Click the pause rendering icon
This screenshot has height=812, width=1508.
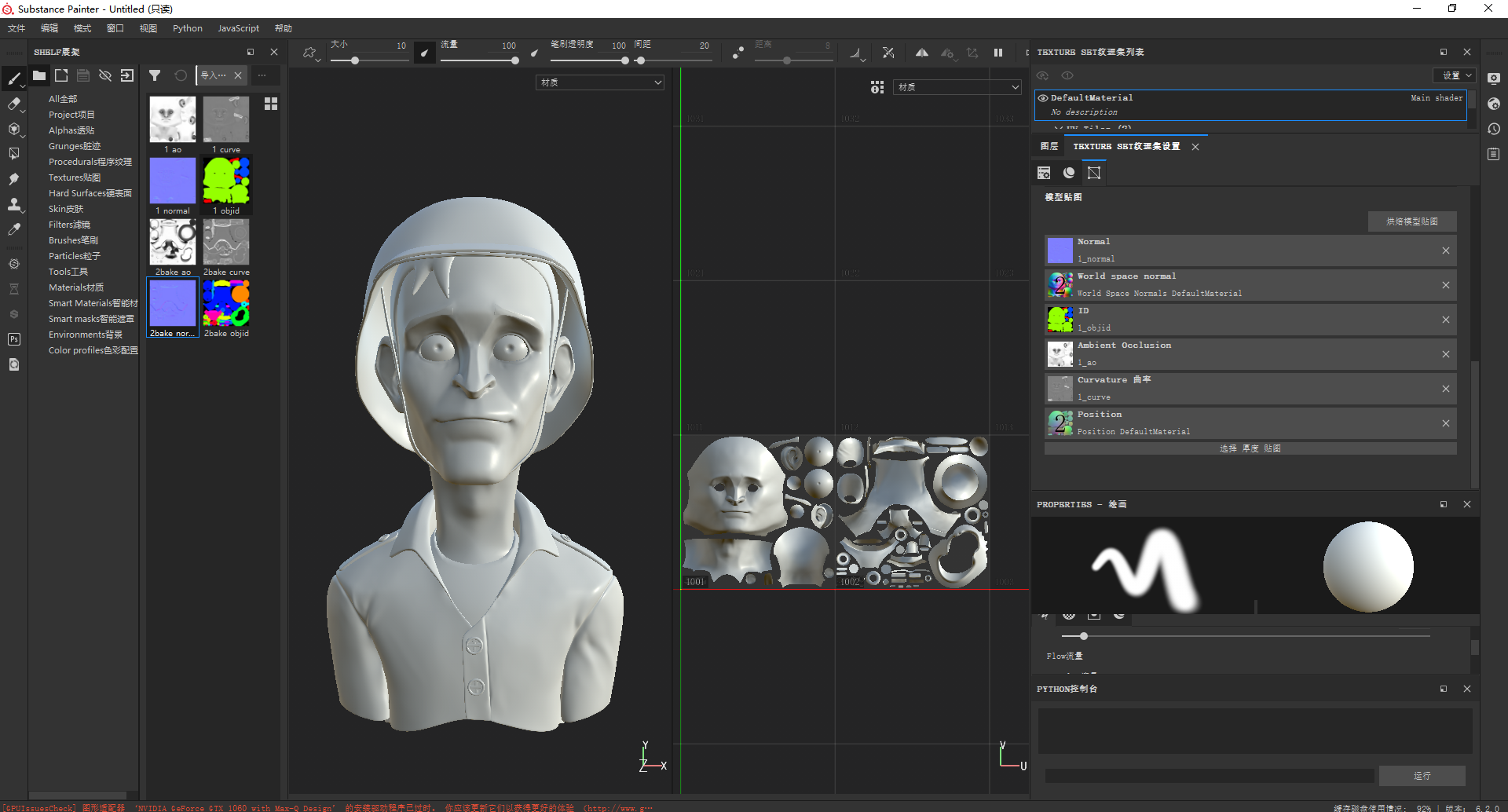998,53
